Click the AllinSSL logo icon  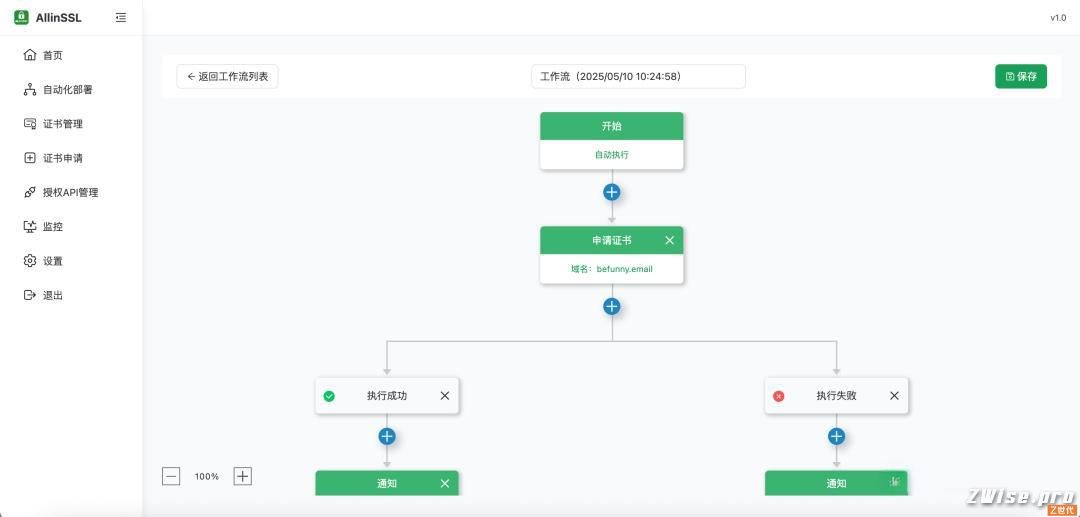click(x=21, y=17)
